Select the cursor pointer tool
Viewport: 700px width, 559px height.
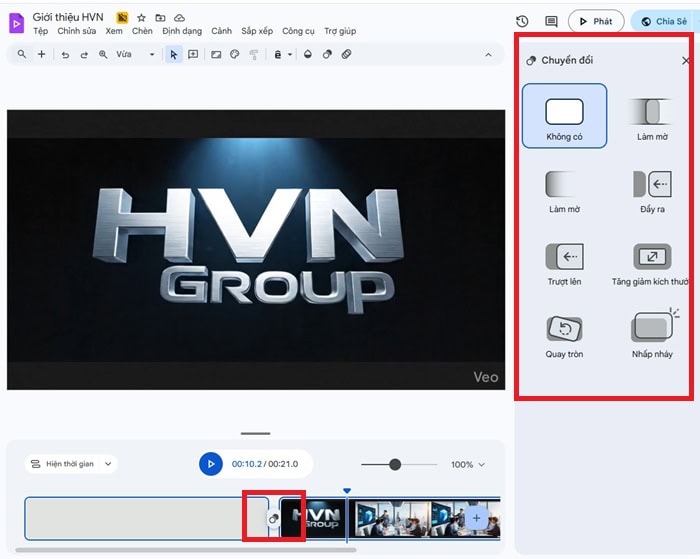point(173,55)
